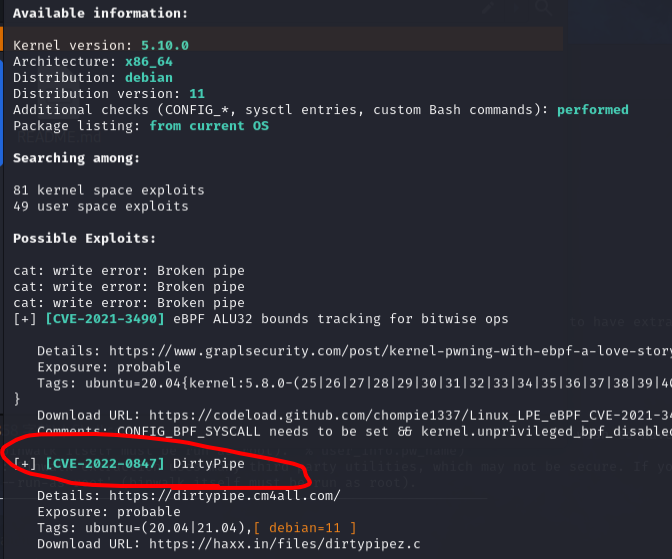Click the '81 kernel space exploits' line

tap(109, 190)
